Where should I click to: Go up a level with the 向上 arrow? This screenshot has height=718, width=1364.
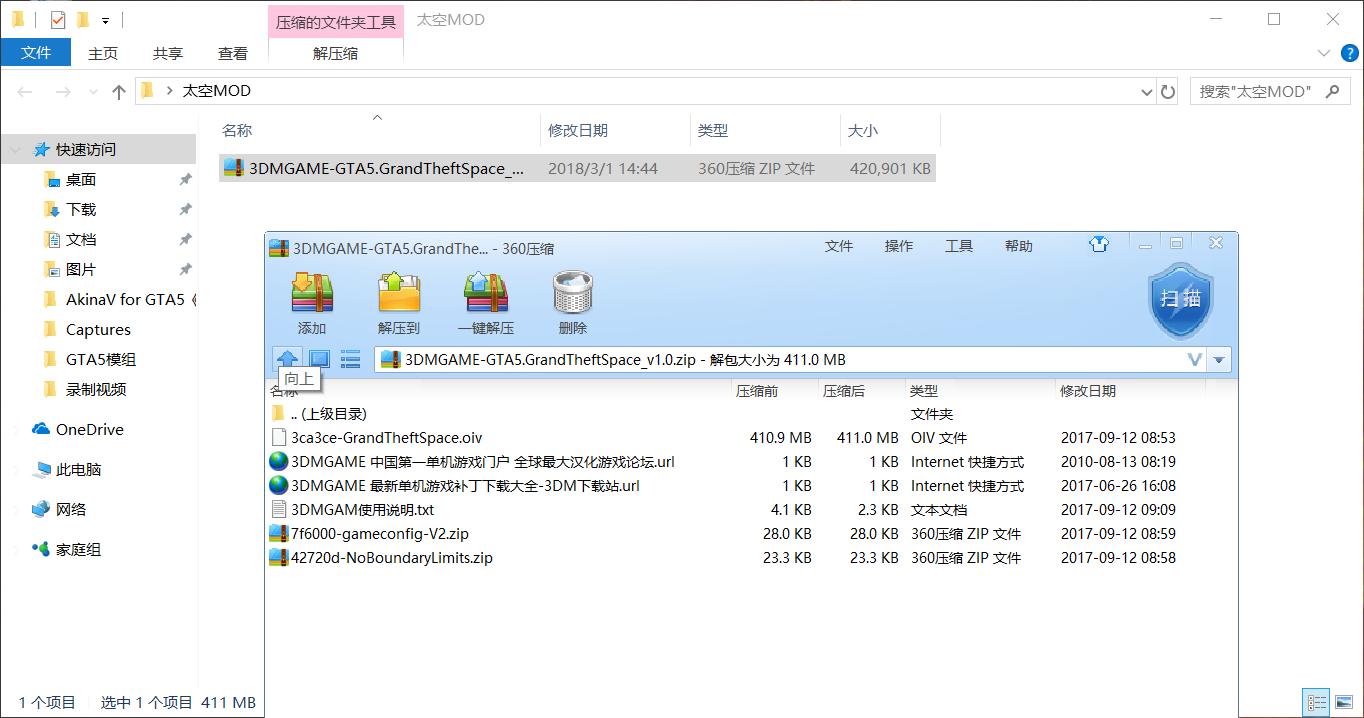click(x=288, y=358)
